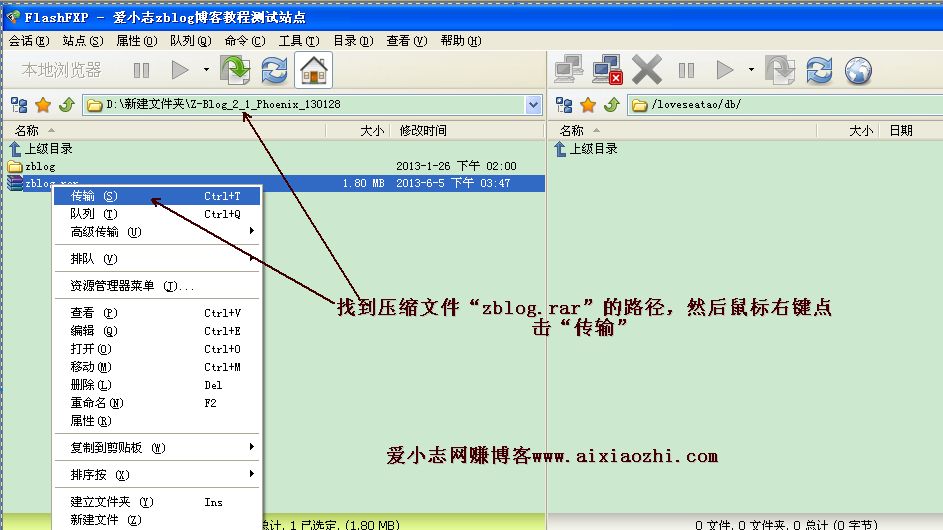The width and height of the screenshot is (943, 530).
Task: Choose 查看 Ctrl+V in context menu
Action: coord(157,313)
